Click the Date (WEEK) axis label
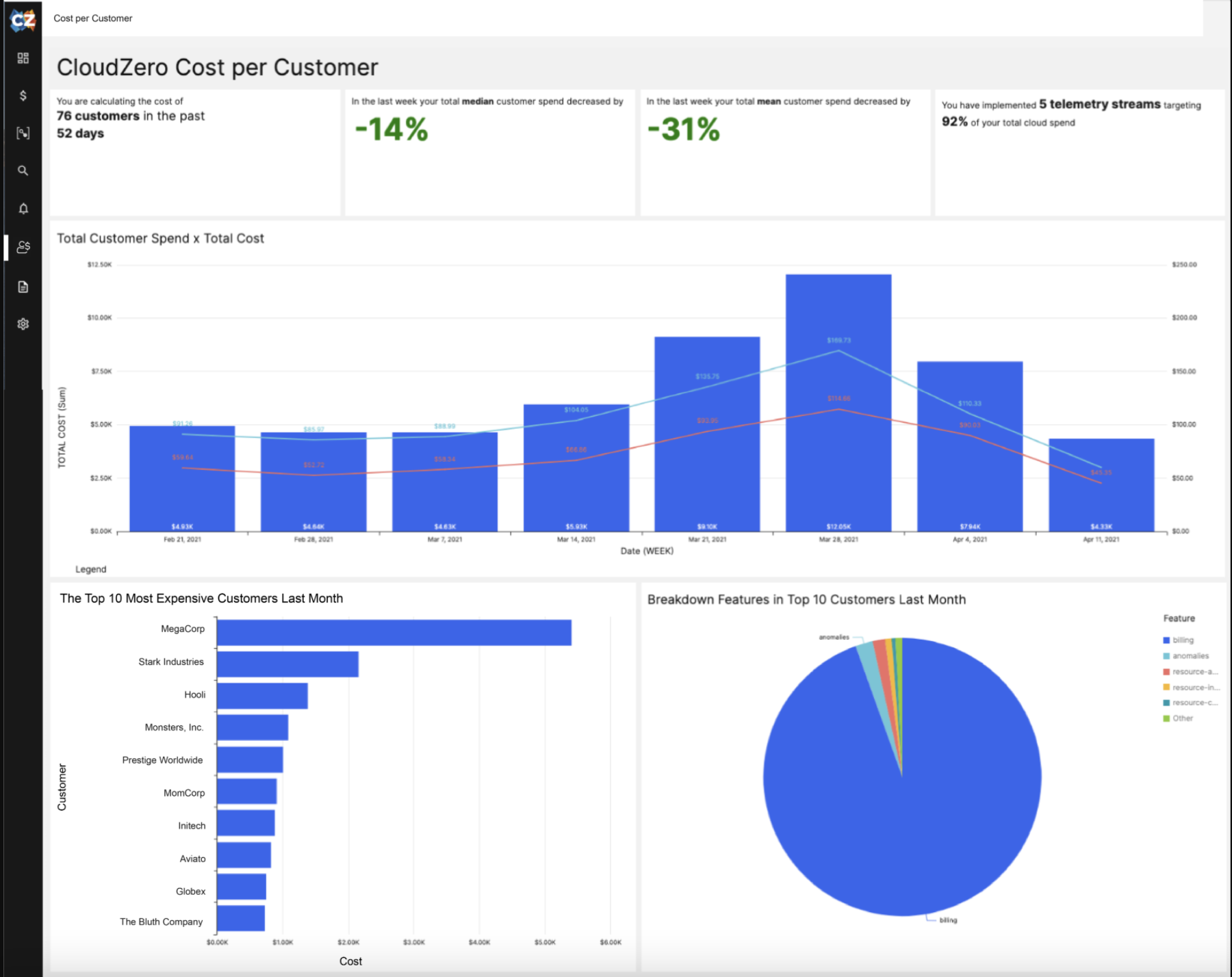The width and height of the screenshot is (1232, 977). 647,551
